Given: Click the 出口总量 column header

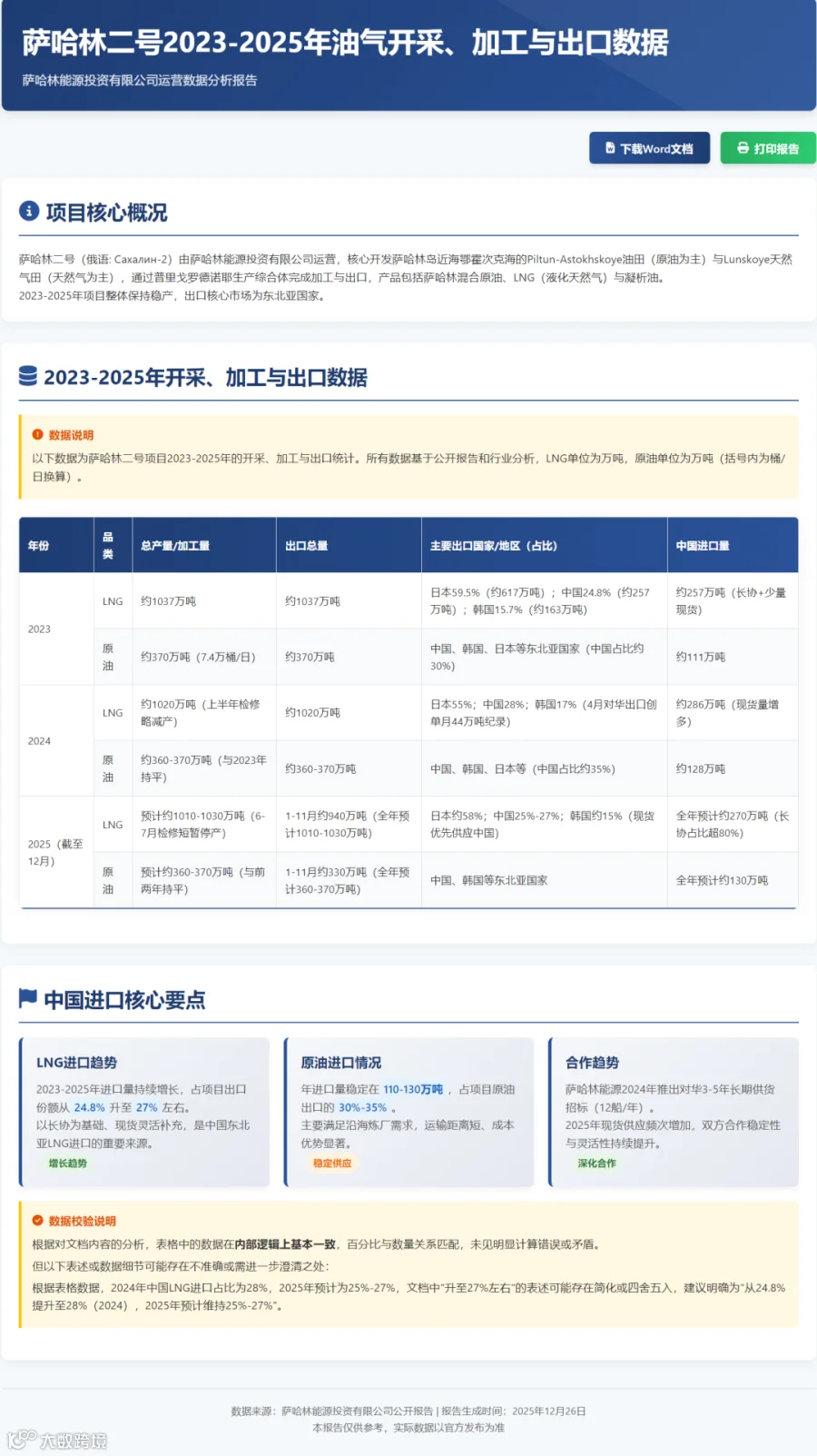Looking at the screenshot, I should pos(349,546).
